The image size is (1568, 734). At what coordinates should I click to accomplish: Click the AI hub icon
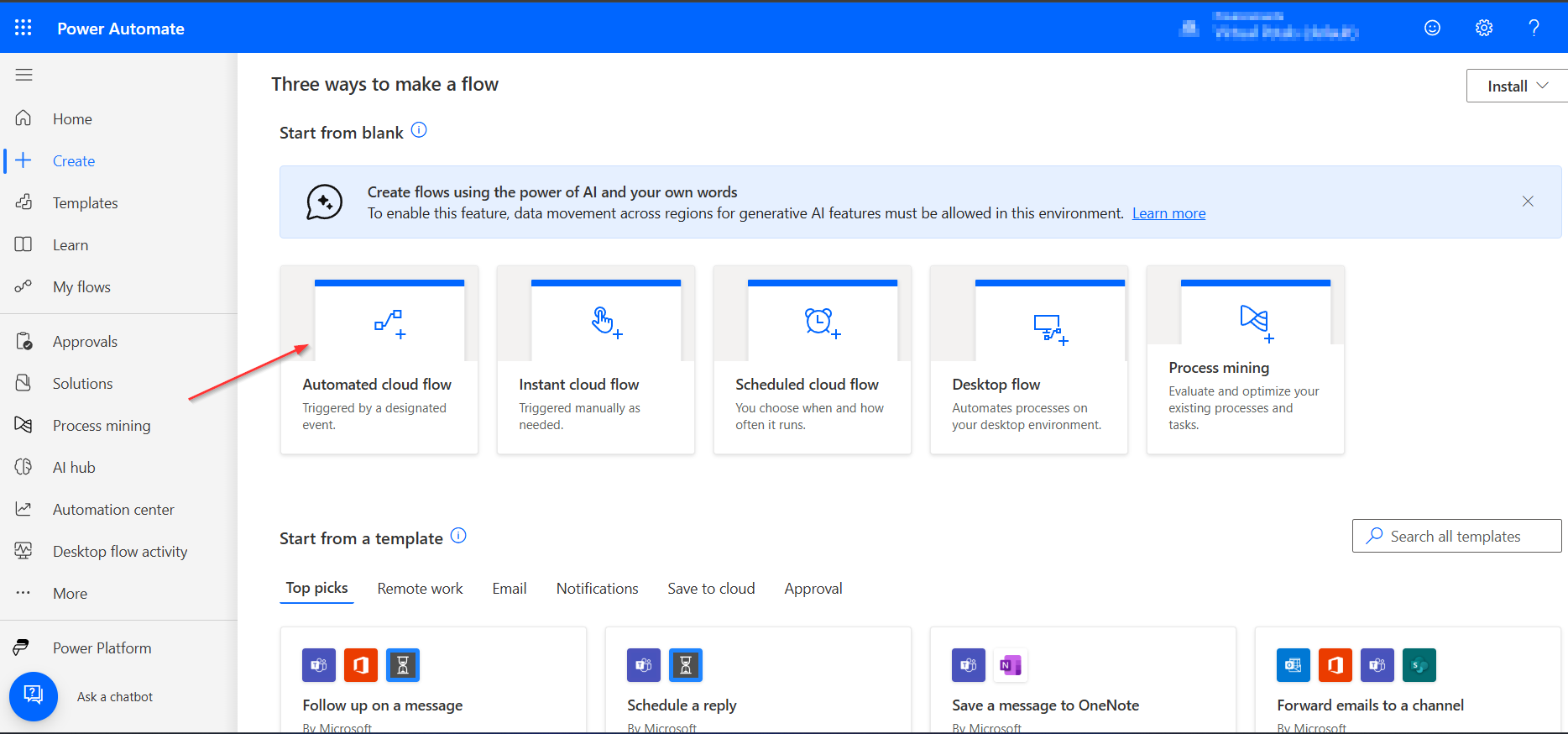(24, 467)
